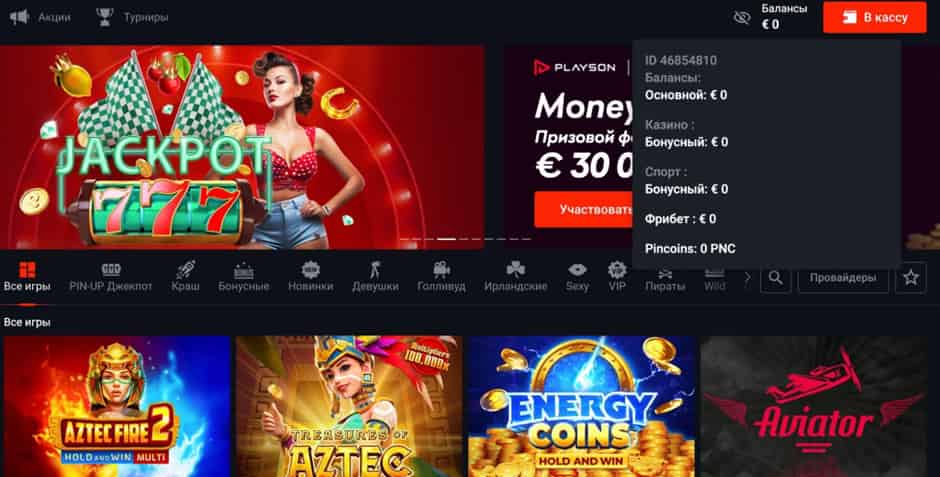Screen dimensions: 940x477
Task: Open the Energy Coins game thumbnail
Action: coord(582,406)
